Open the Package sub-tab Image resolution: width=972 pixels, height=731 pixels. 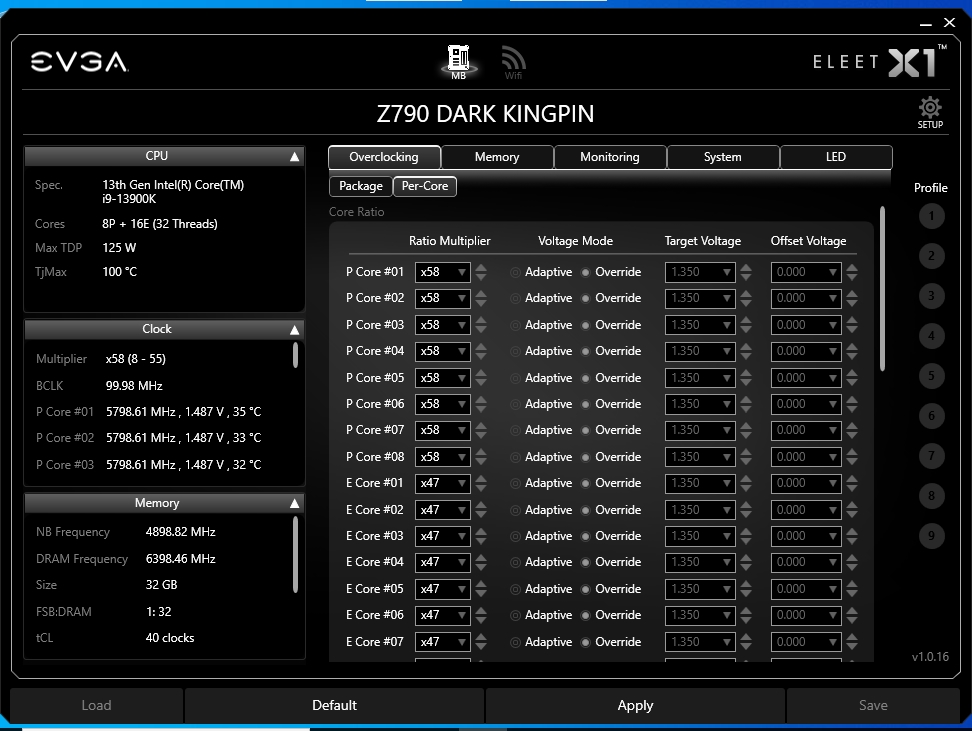pos(361,186)
